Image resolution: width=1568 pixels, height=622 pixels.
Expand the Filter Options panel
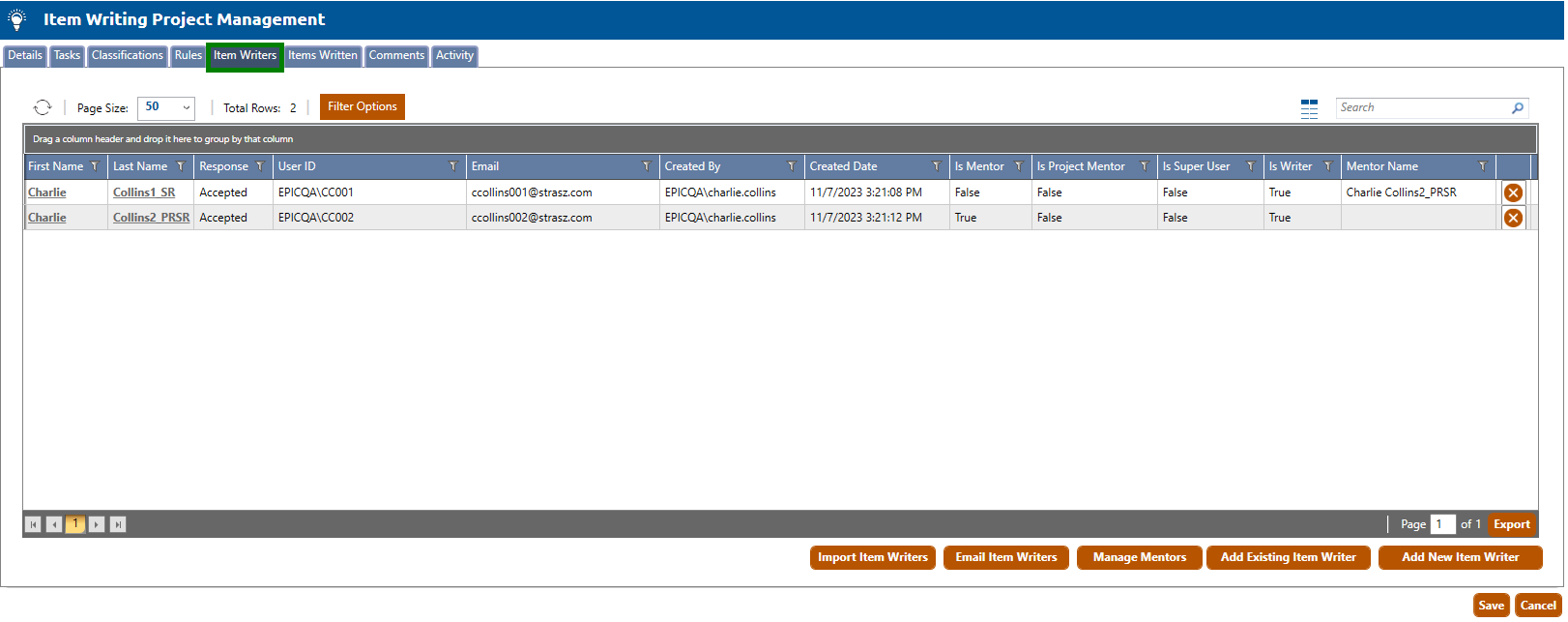(x=362, y=106)
